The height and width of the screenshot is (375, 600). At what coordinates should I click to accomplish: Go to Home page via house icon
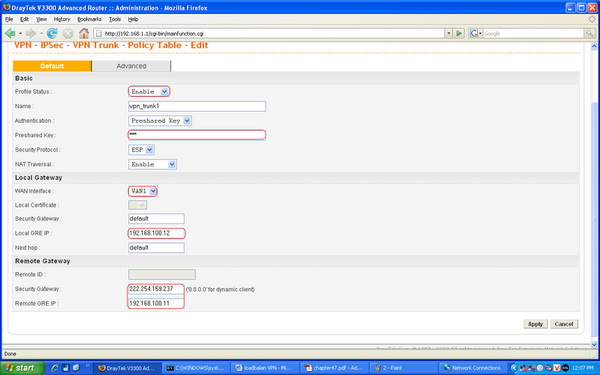click(84, 33)
